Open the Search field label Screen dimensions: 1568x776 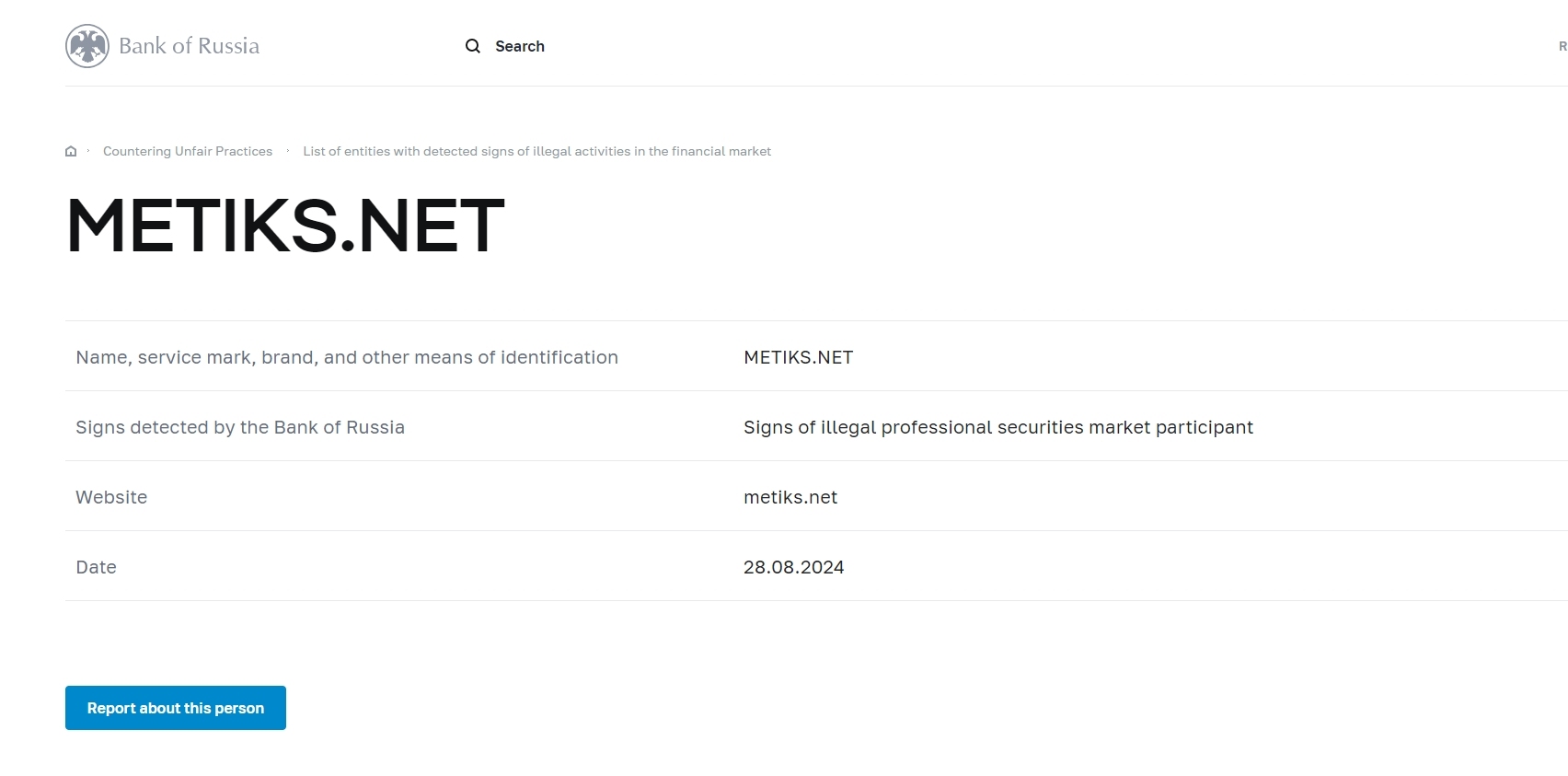520,46
